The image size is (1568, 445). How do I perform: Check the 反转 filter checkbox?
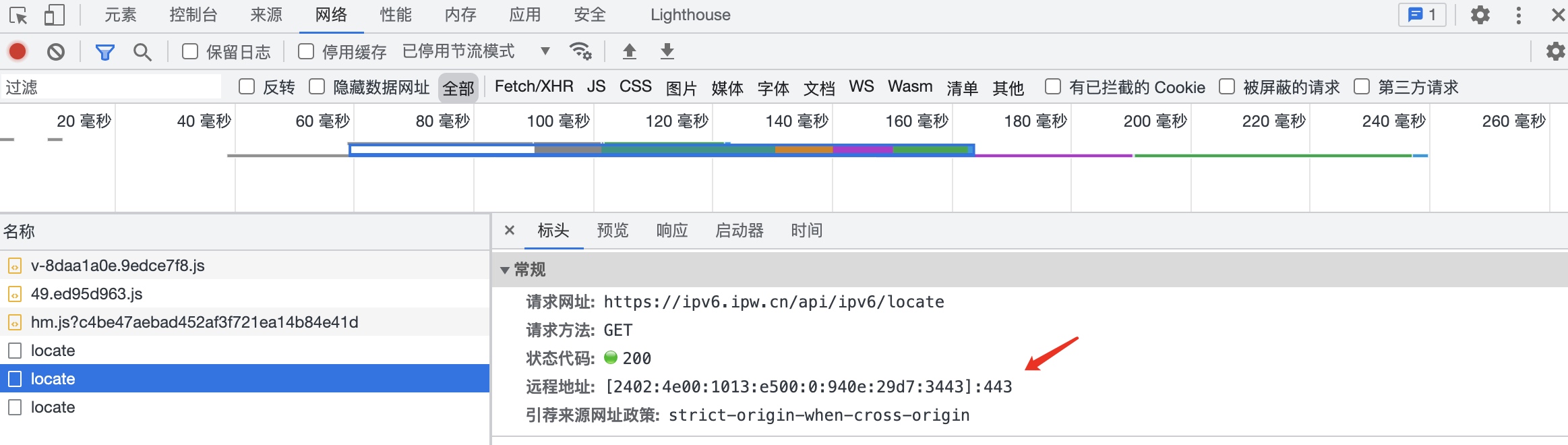point(246,86)
